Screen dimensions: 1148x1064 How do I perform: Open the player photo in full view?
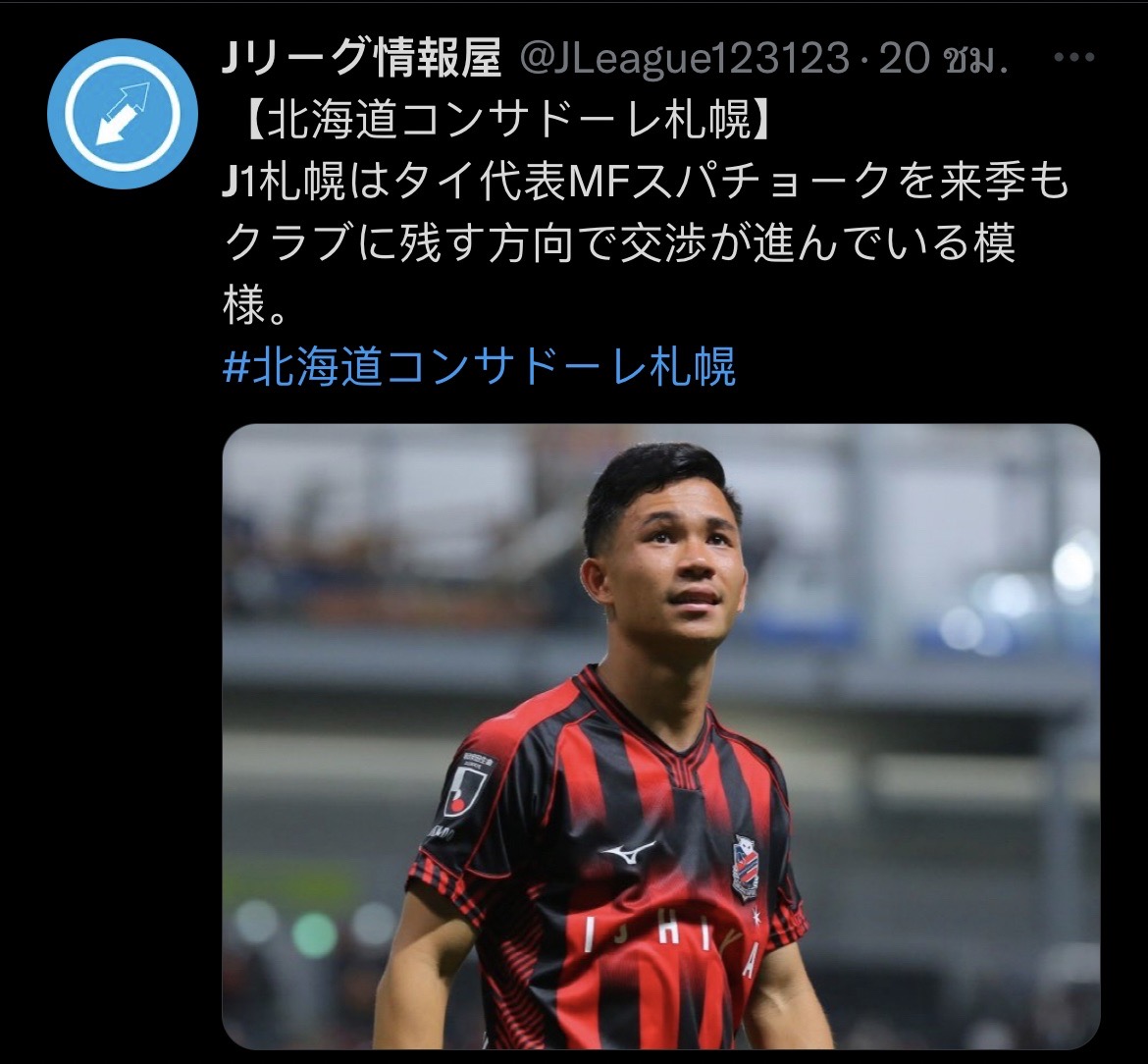pos(660,736)
